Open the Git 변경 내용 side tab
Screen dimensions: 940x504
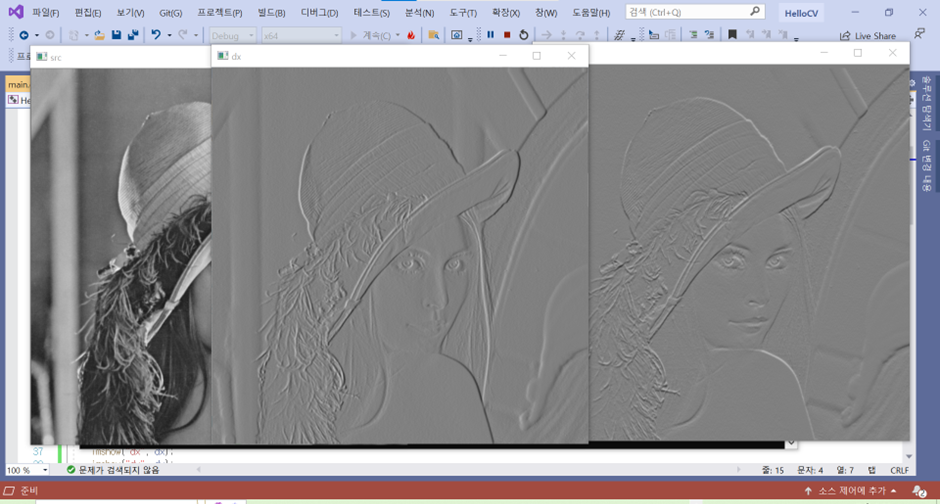[926, 166]
